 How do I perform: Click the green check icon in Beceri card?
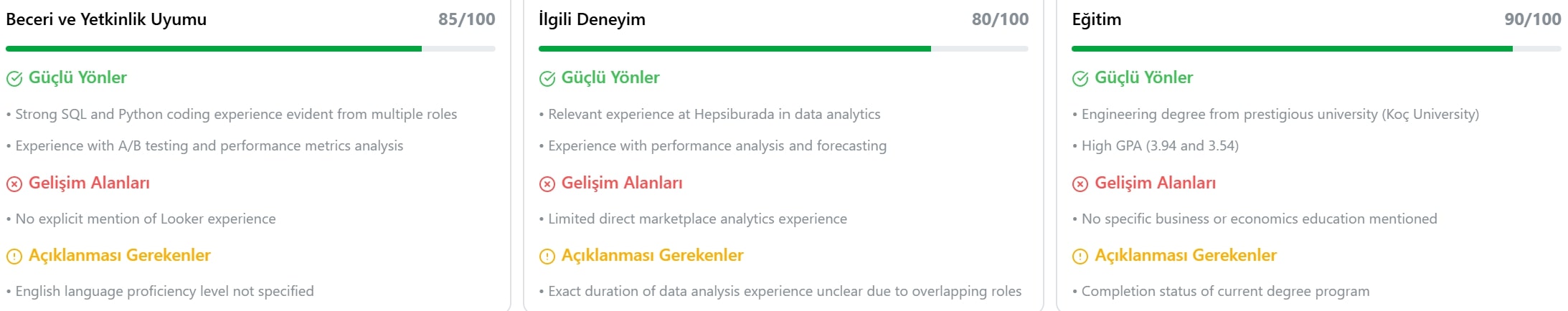coord(14,79)
